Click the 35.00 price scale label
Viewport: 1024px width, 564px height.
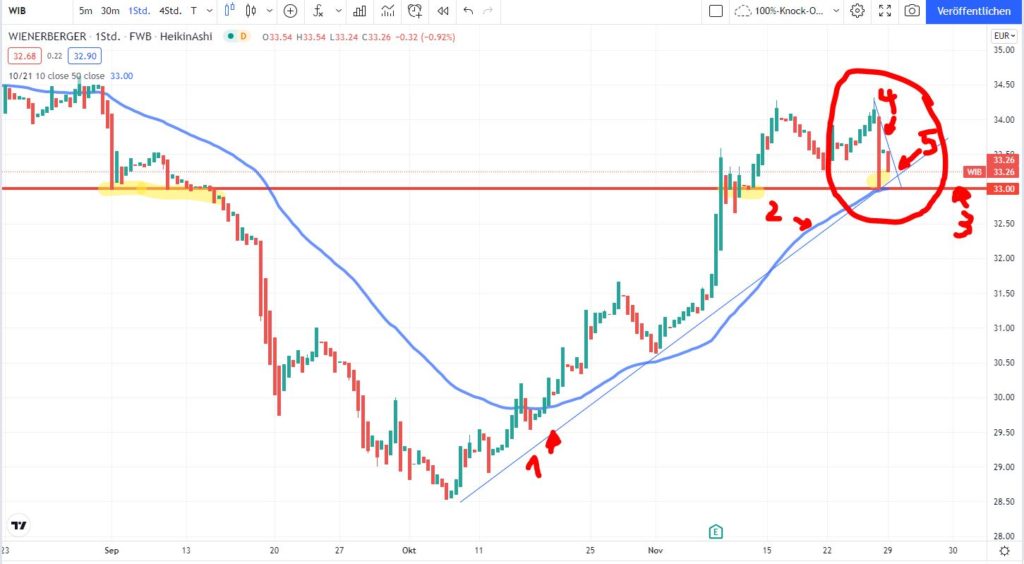pyautogui.click(x=1004, y=50)
